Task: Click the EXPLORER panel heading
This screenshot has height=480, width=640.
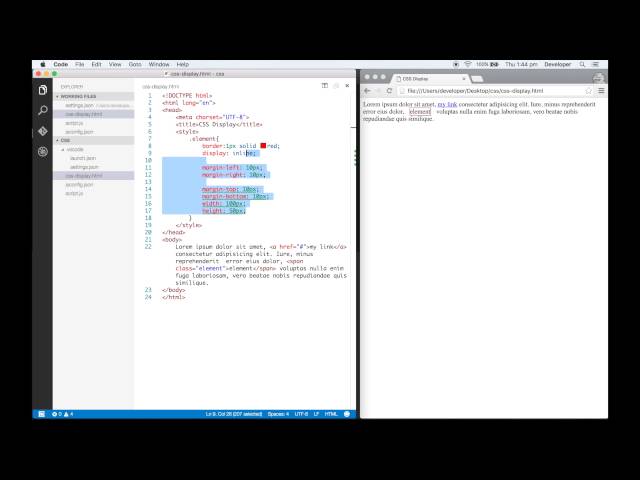Action: (x=72, y=87)
